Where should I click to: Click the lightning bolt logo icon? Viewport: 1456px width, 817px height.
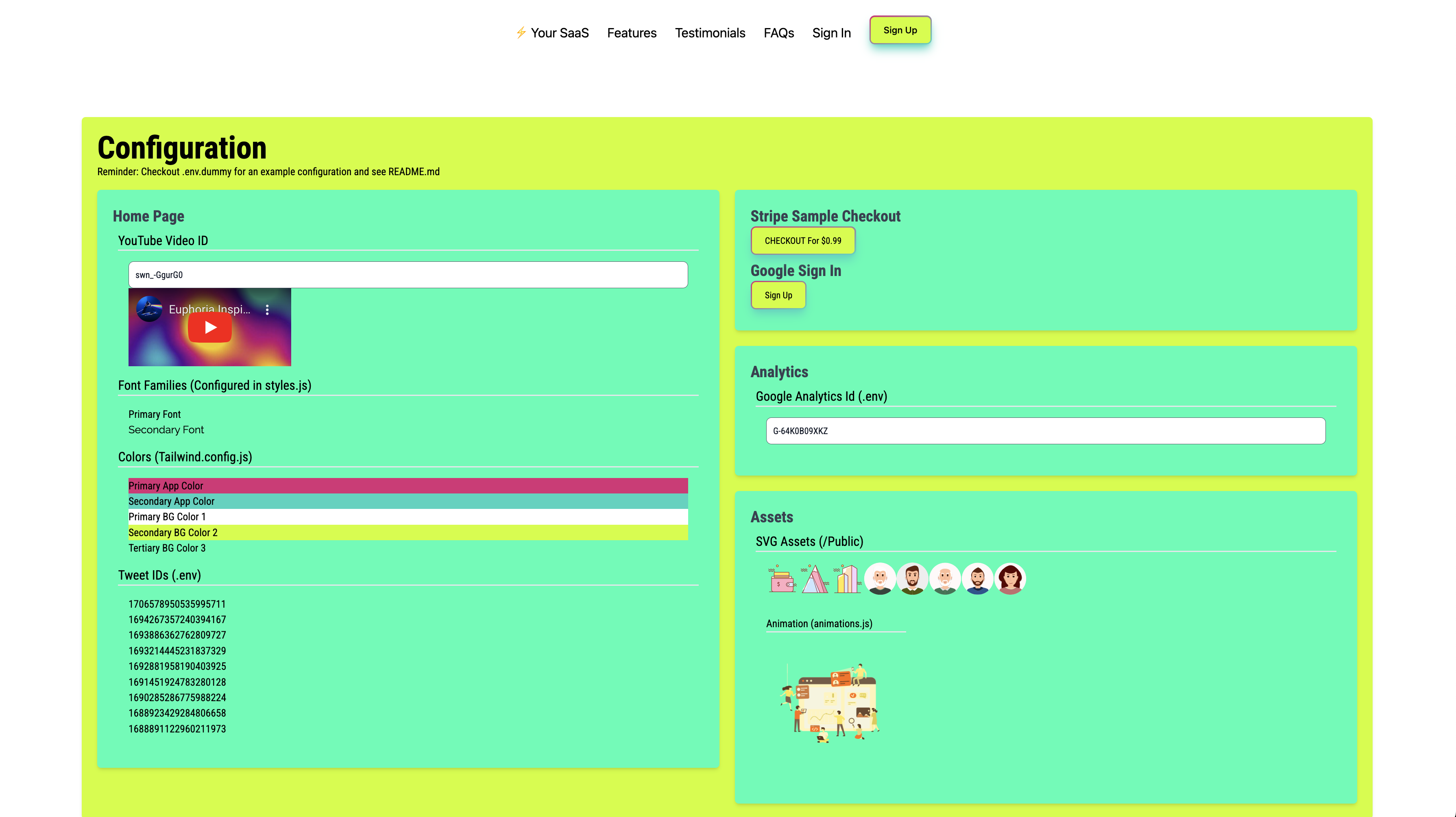click(521, 33)
